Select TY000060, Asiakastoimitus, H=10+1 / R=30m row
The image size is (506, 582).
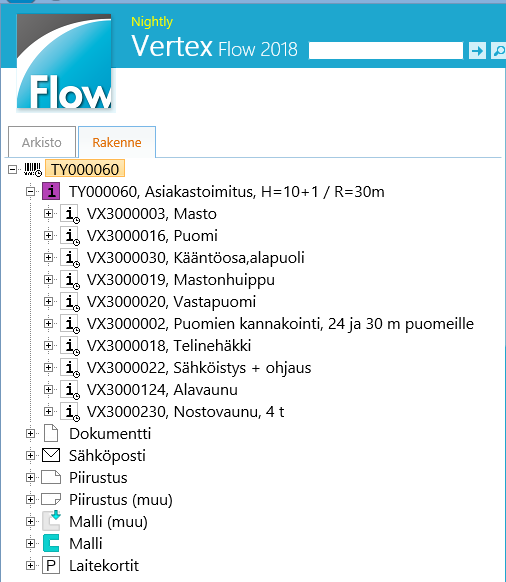point(227,192)
